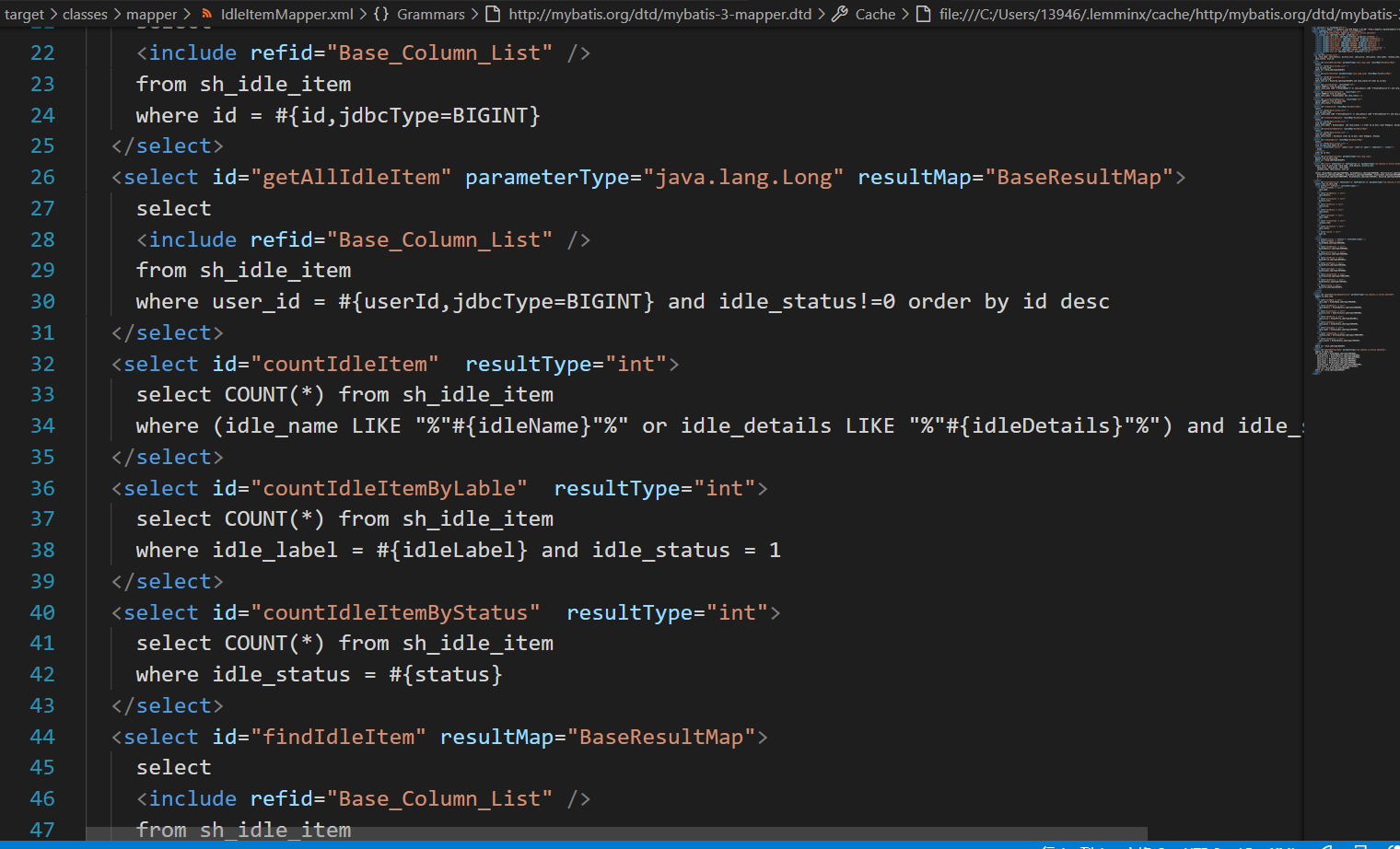Click line number 22 in the gutter

click(42, 53)
